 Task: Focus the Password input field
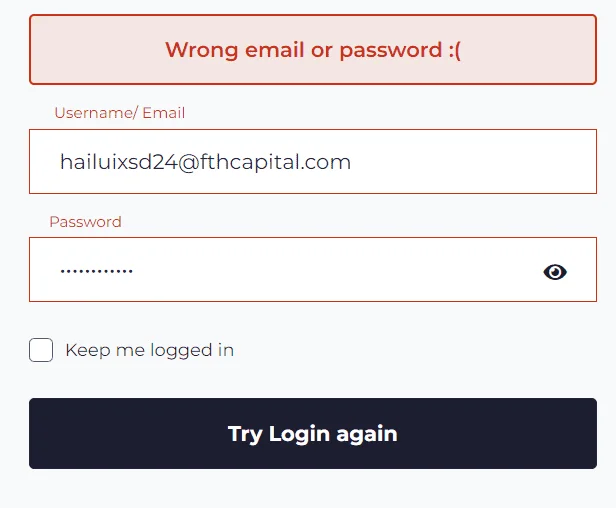tap(313, 270)
